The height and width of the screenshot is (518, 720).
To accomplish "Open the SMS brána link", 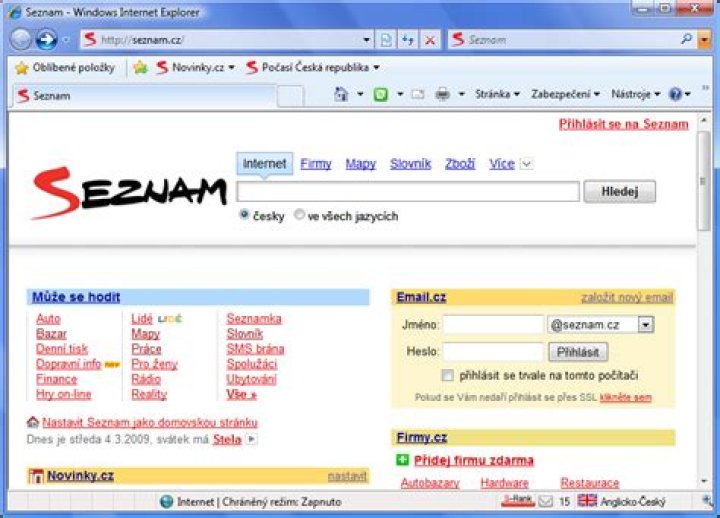I will pyautogui.click(x=255, y=349).
